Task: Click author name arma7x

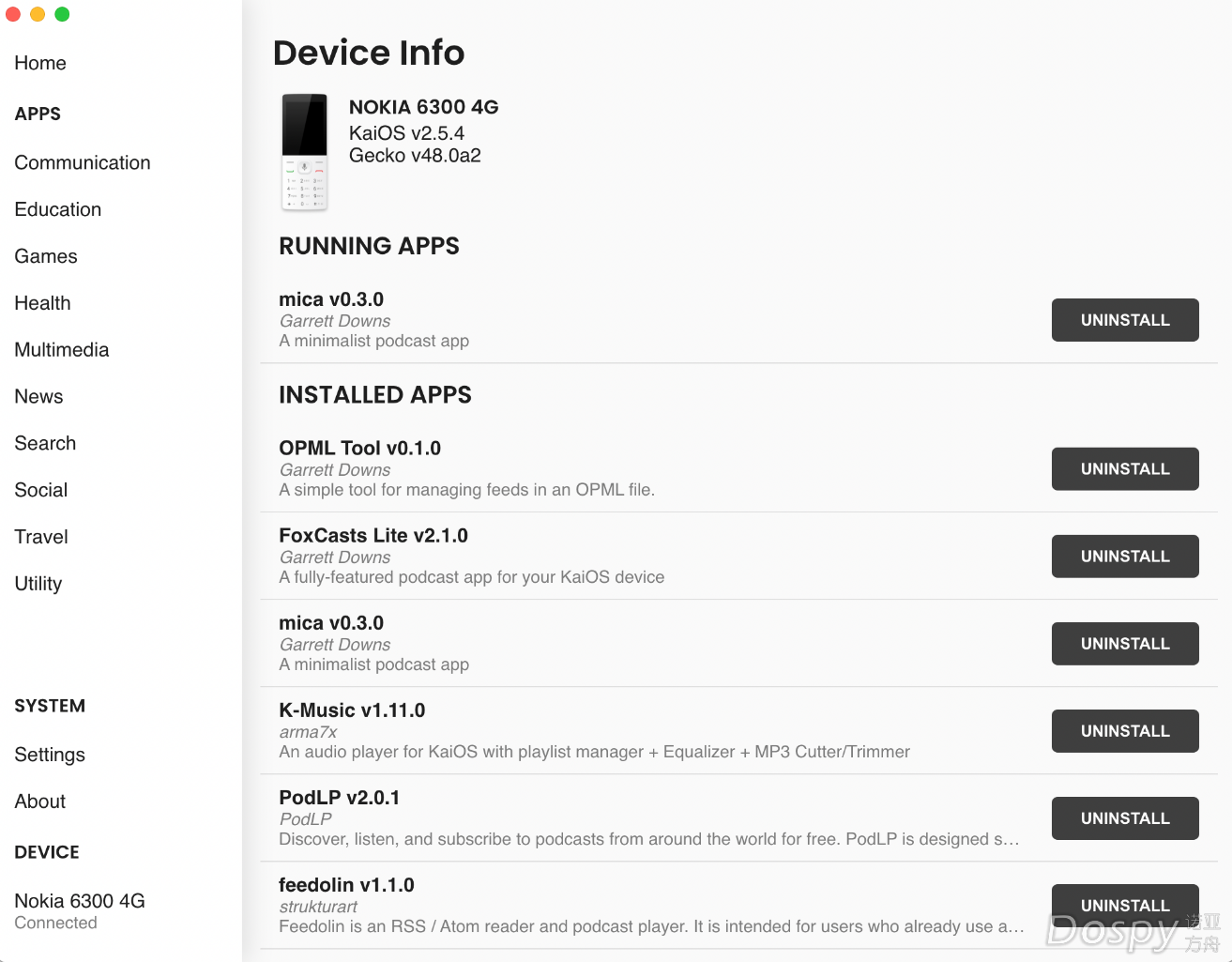Action: coord(308,732)
